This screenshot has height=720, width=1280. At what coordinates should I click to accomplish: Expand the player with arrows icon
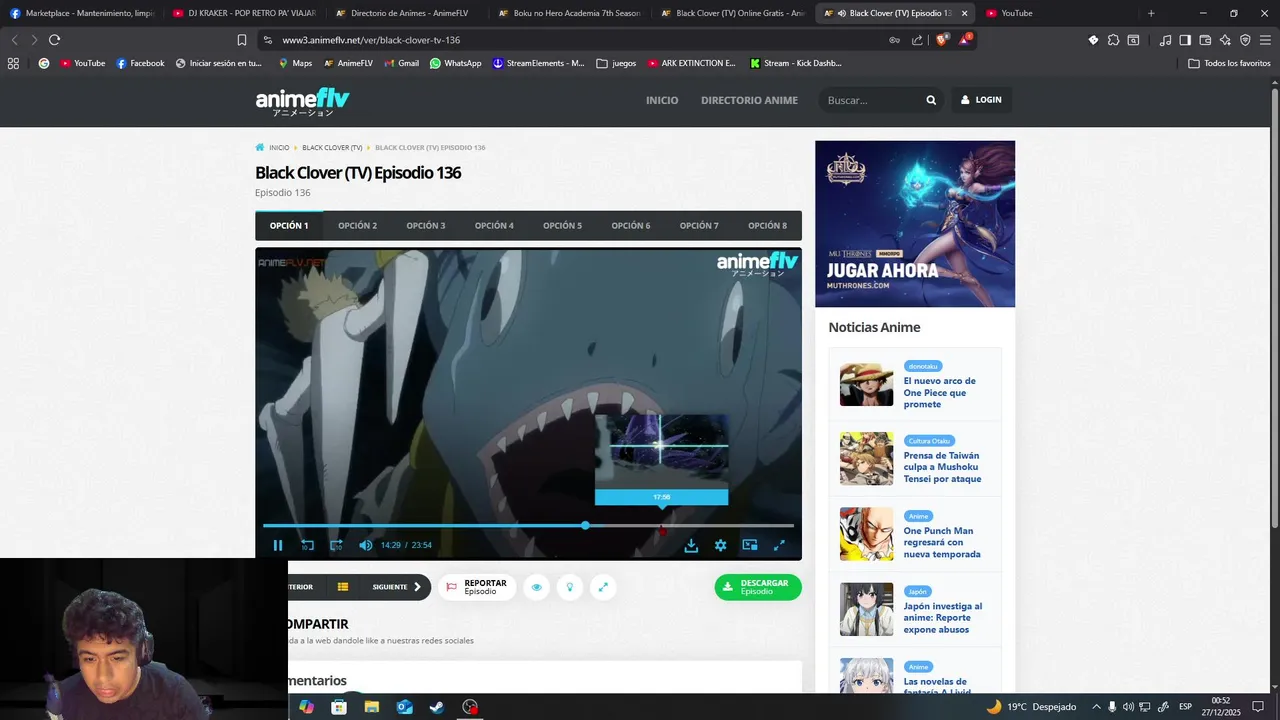pos(603,587)
